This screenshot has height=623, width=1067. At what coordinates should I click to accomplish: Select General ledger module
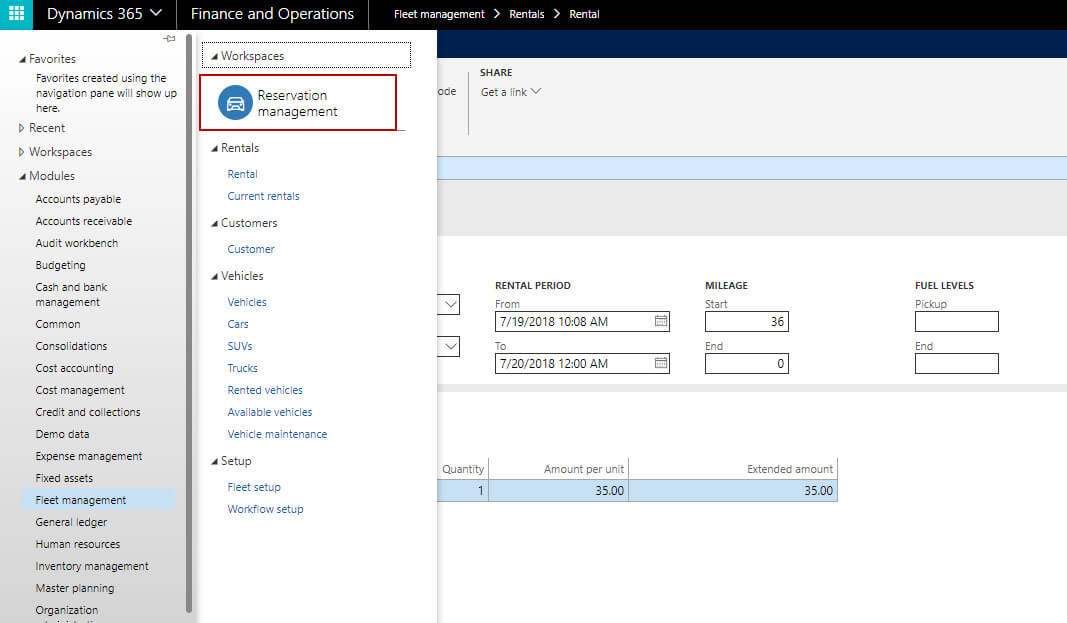point(71,522)
